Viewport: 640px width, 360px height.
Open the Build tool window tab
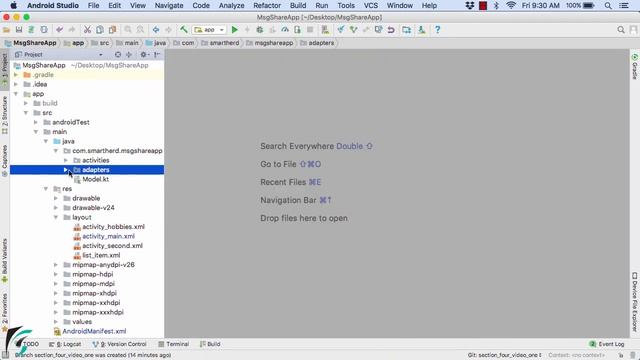tap(210, 344)
